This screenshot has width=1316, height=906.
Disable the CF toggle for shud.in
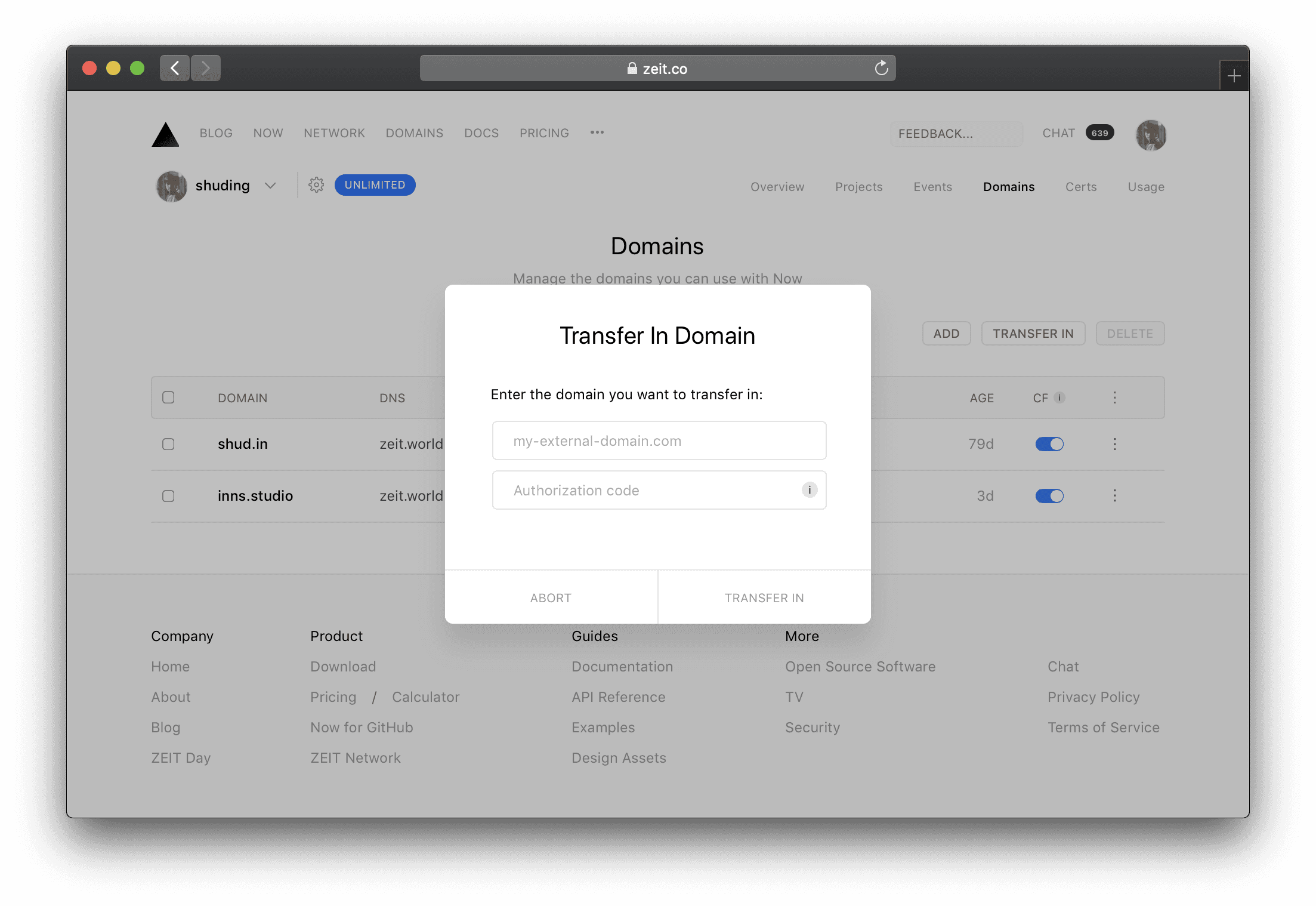[x=1049, y=444]
